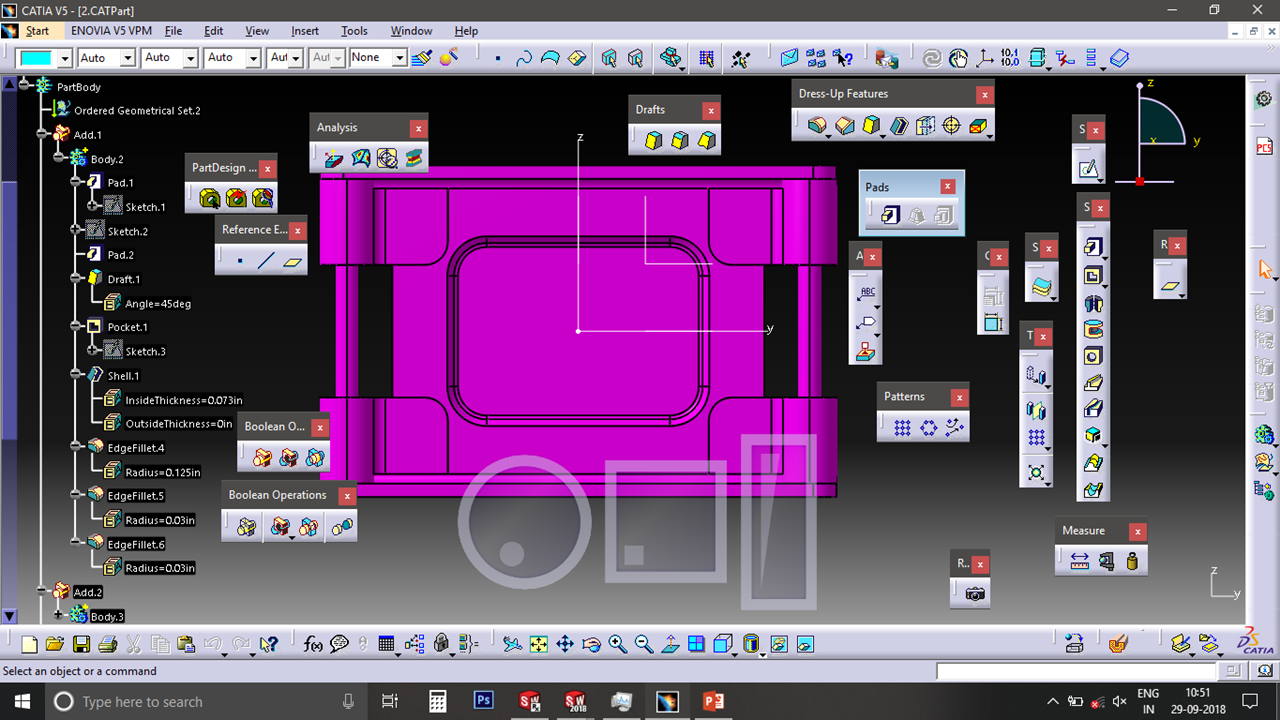
Task: Click the Zoom In magnifier icon
Action: [617, 644]
